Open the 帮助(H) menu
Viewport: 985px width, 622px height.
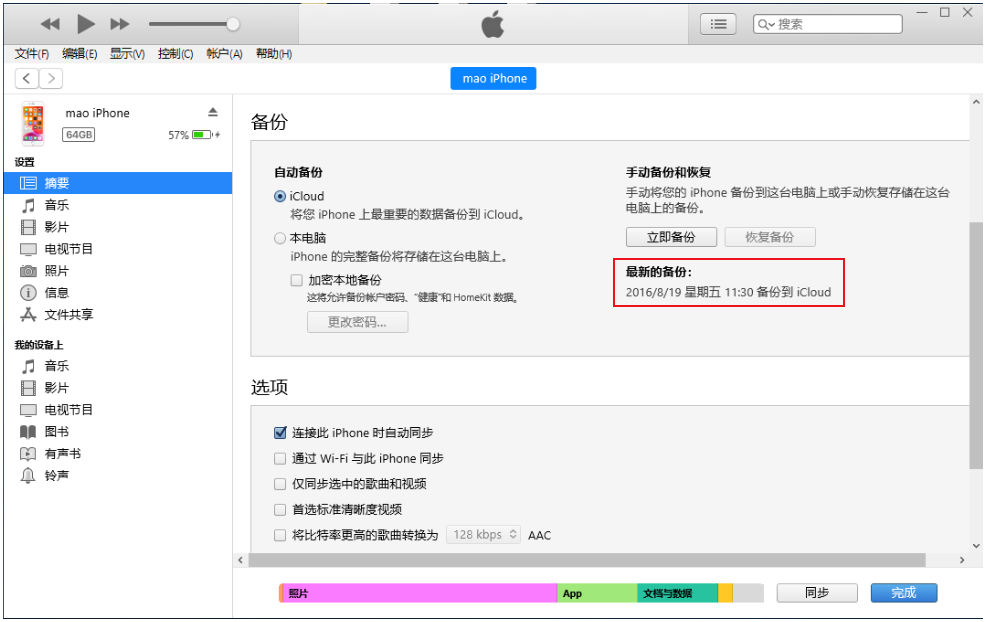tap(274, 54)
